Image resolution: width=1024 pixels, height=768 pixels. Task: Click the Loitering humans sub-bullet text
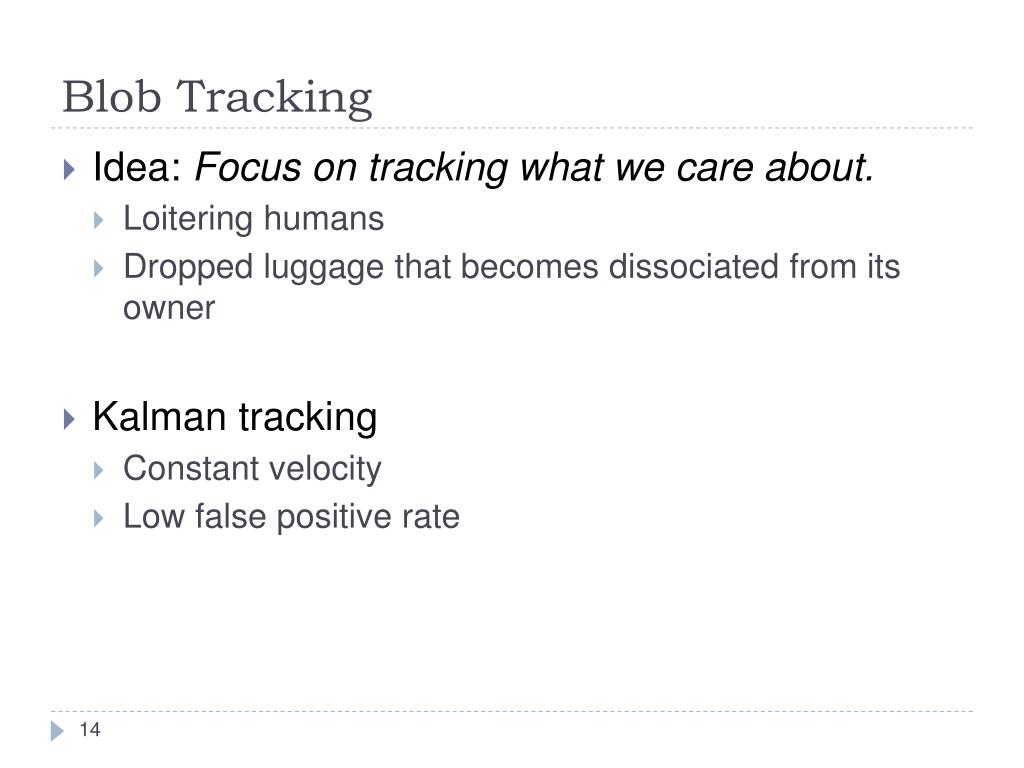tap(253, 218)
